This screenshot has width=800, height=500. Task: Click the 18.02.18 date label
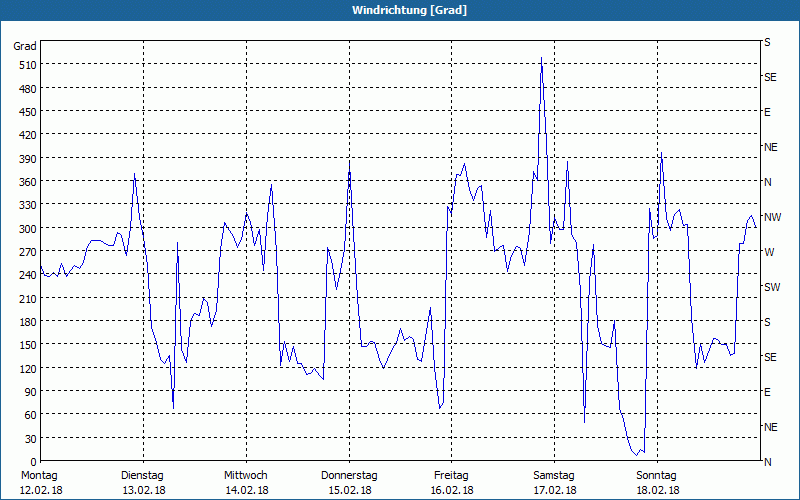click(x=658, y=490)
